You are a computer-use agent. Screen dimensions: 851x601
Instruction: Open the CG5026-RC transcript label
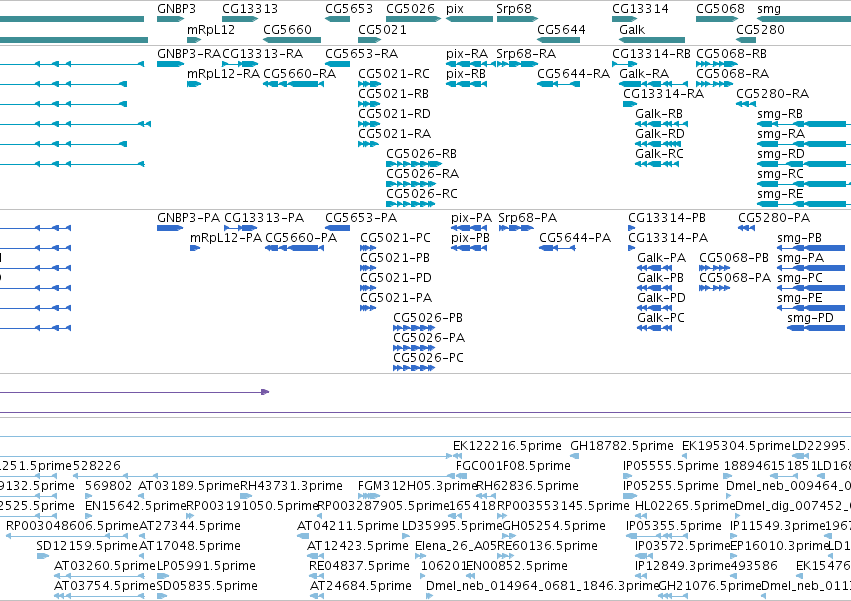(x=422, y=194)
